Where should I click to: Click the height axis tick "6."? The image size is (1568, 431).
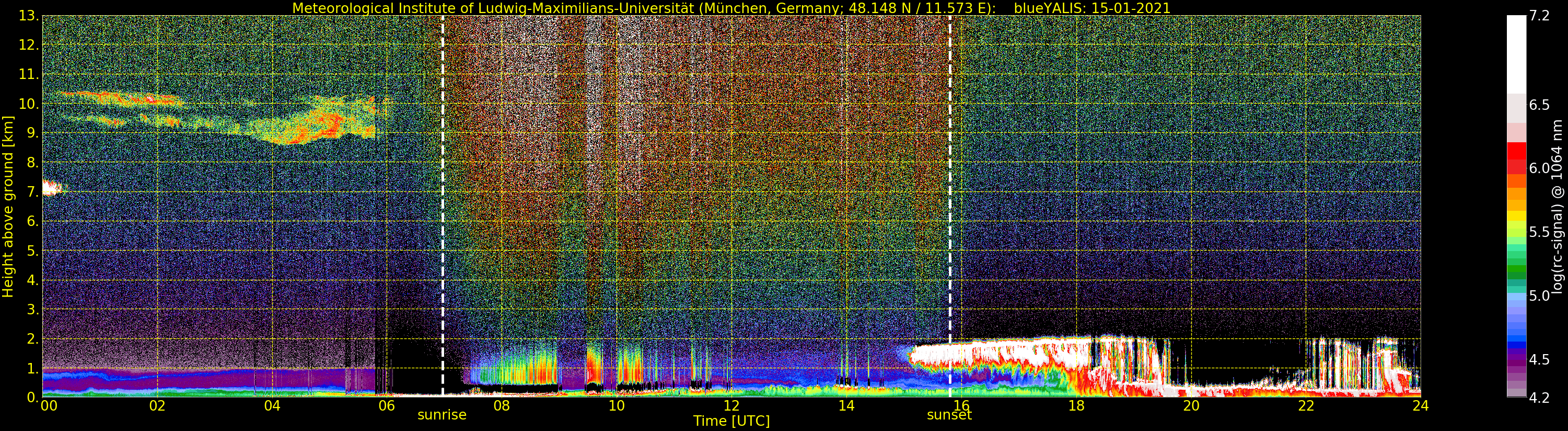(32, 221)
